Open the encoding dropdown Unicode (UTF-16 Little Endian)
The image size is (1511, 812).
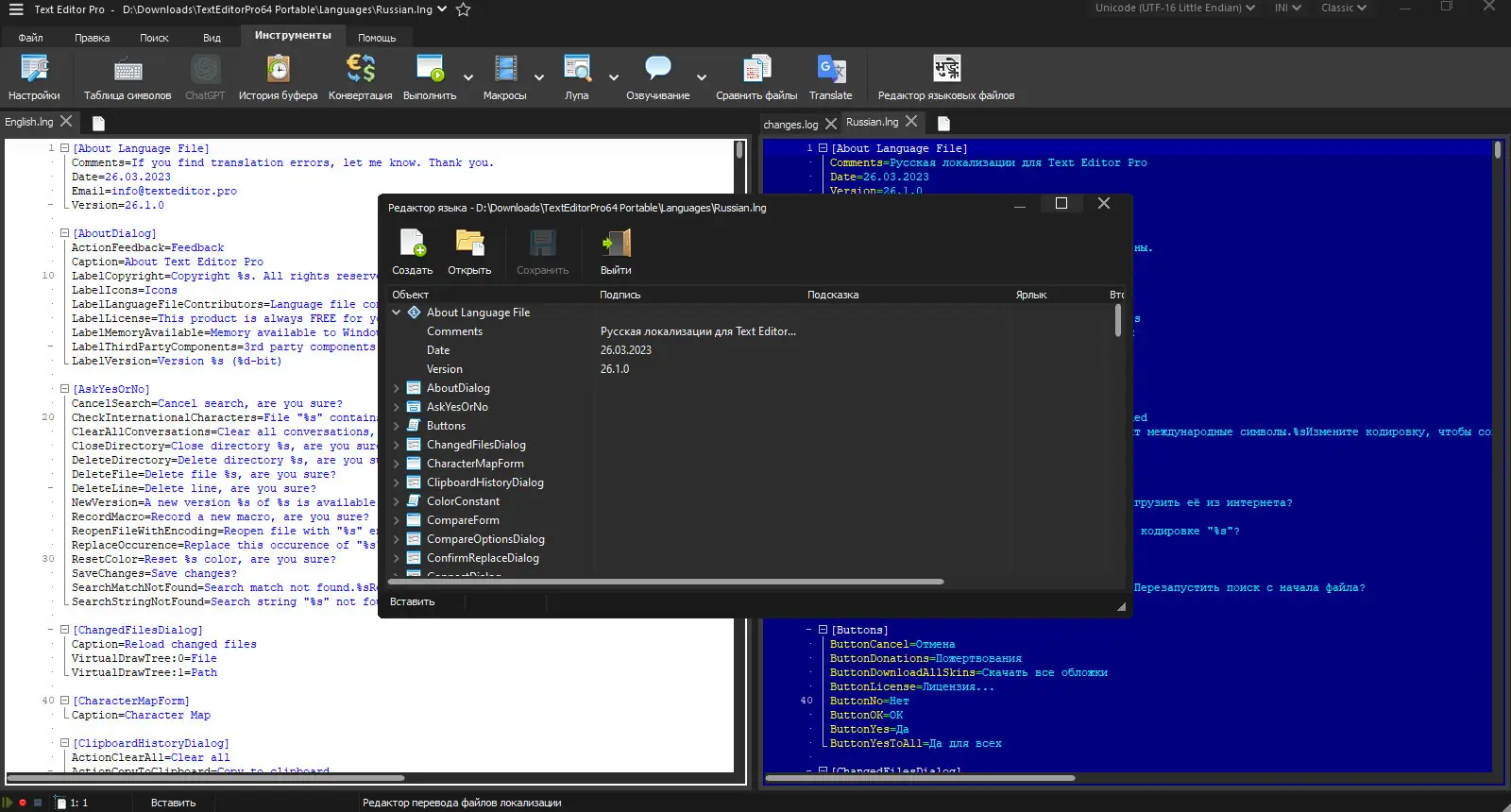pyautogui.click(x=1175, y=8)
